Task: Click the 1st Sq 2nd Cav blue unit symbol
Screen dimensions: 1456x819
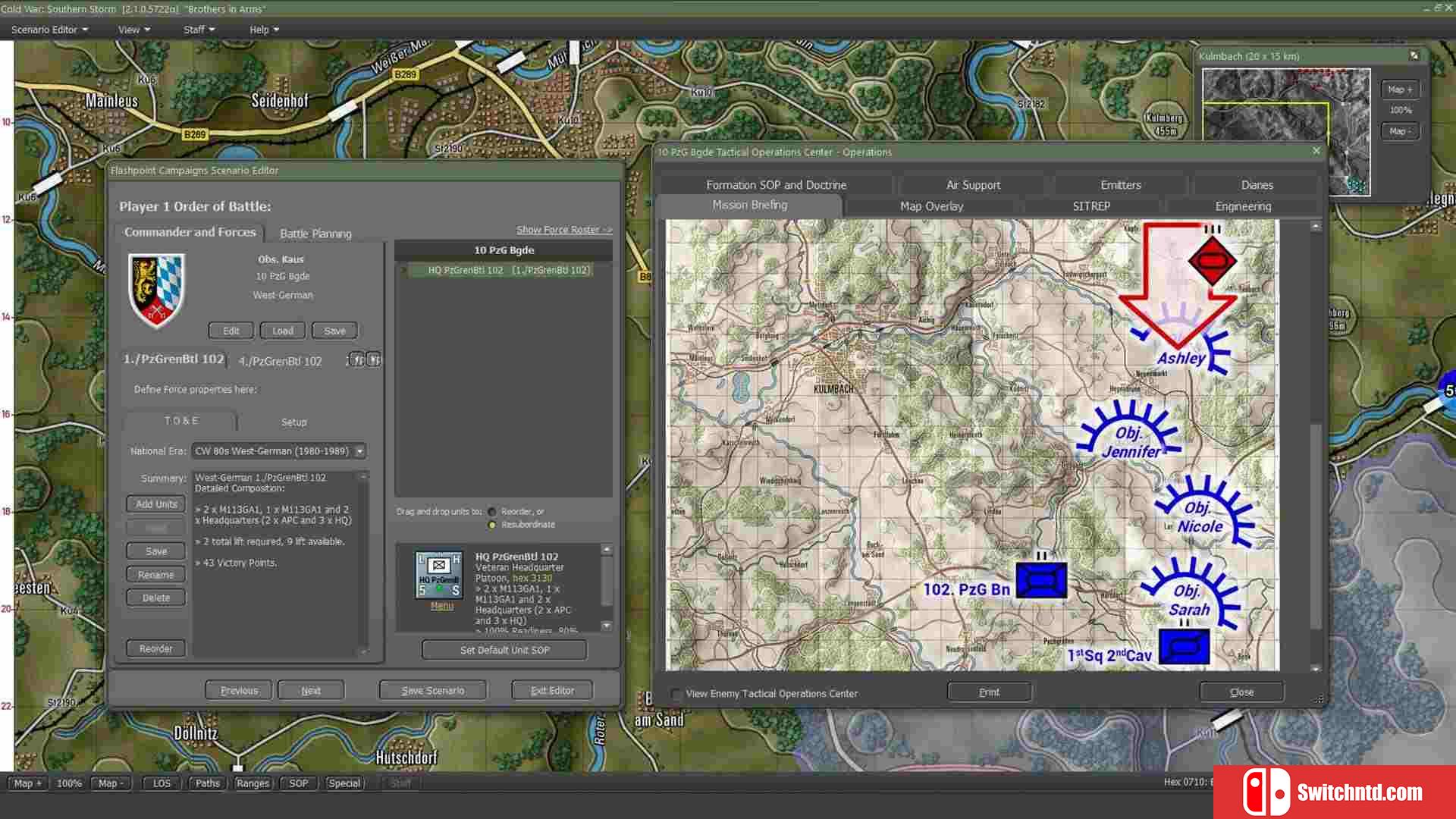Action: [x=1184, y=647]
